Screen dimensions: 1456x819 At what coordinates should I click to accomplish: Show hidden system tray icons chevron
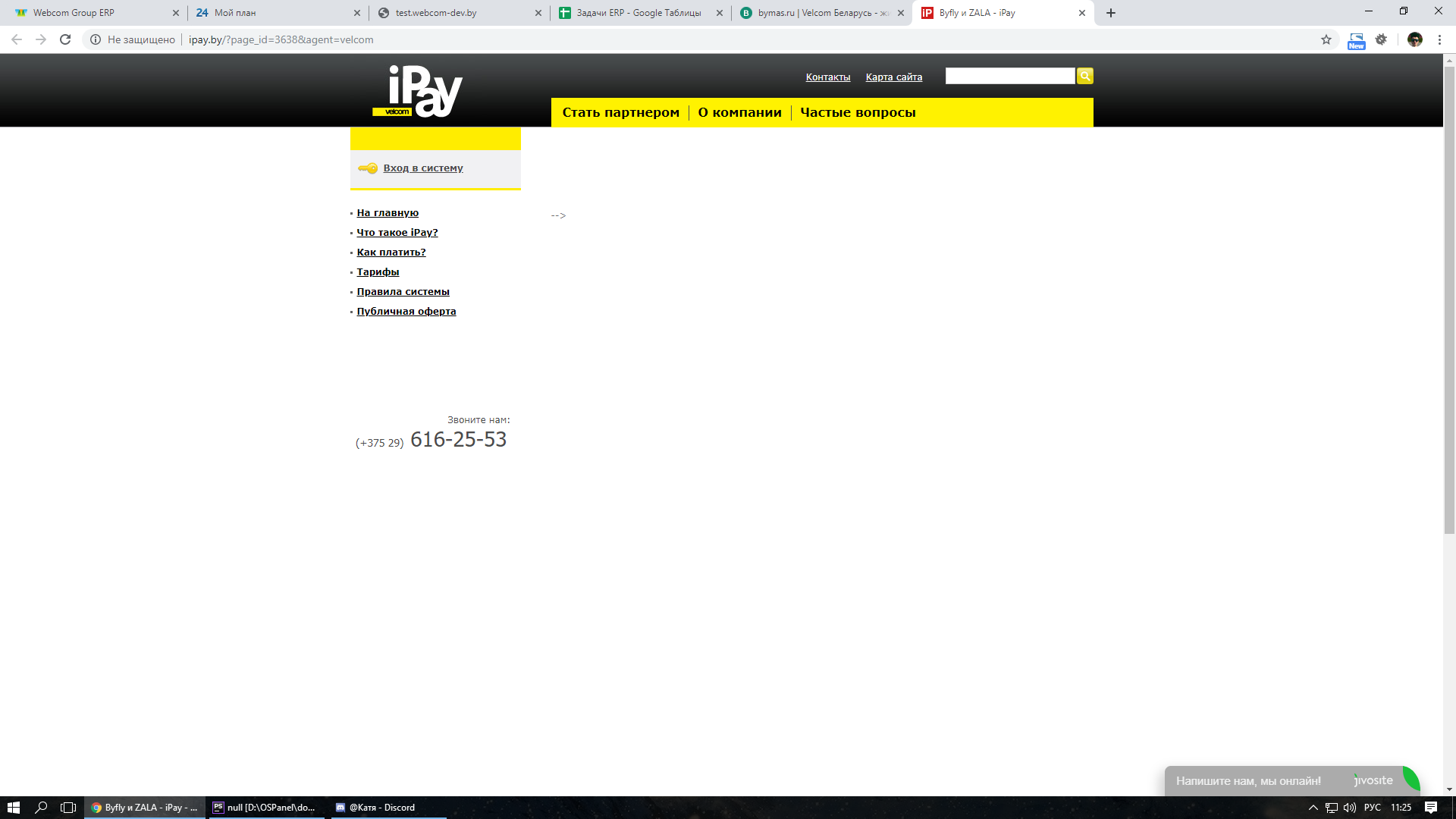(x=1313, y=807)
